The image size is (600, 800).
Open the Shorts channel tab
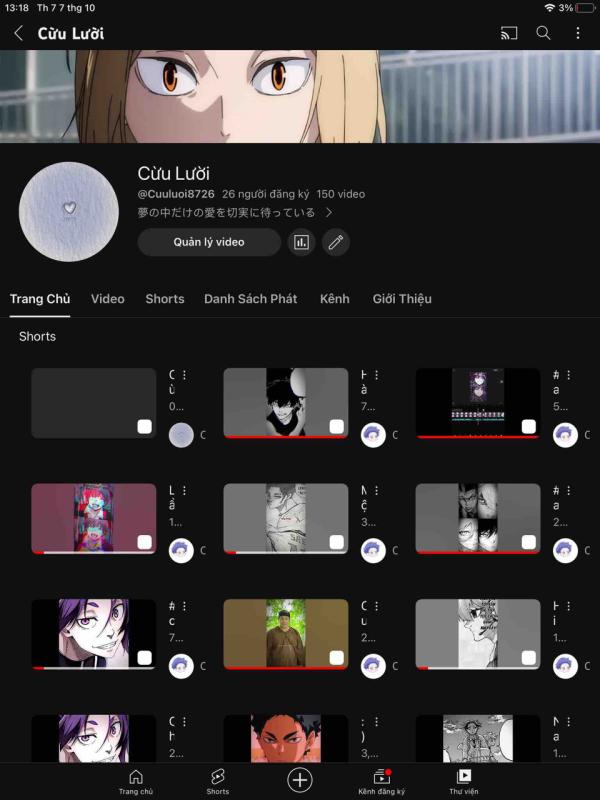tap(165, 299)
